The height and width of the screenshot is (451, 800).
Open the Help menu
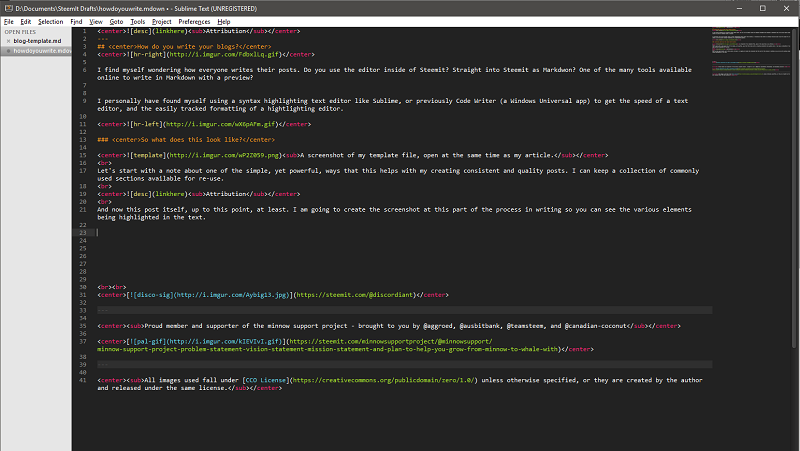[224, 21]
